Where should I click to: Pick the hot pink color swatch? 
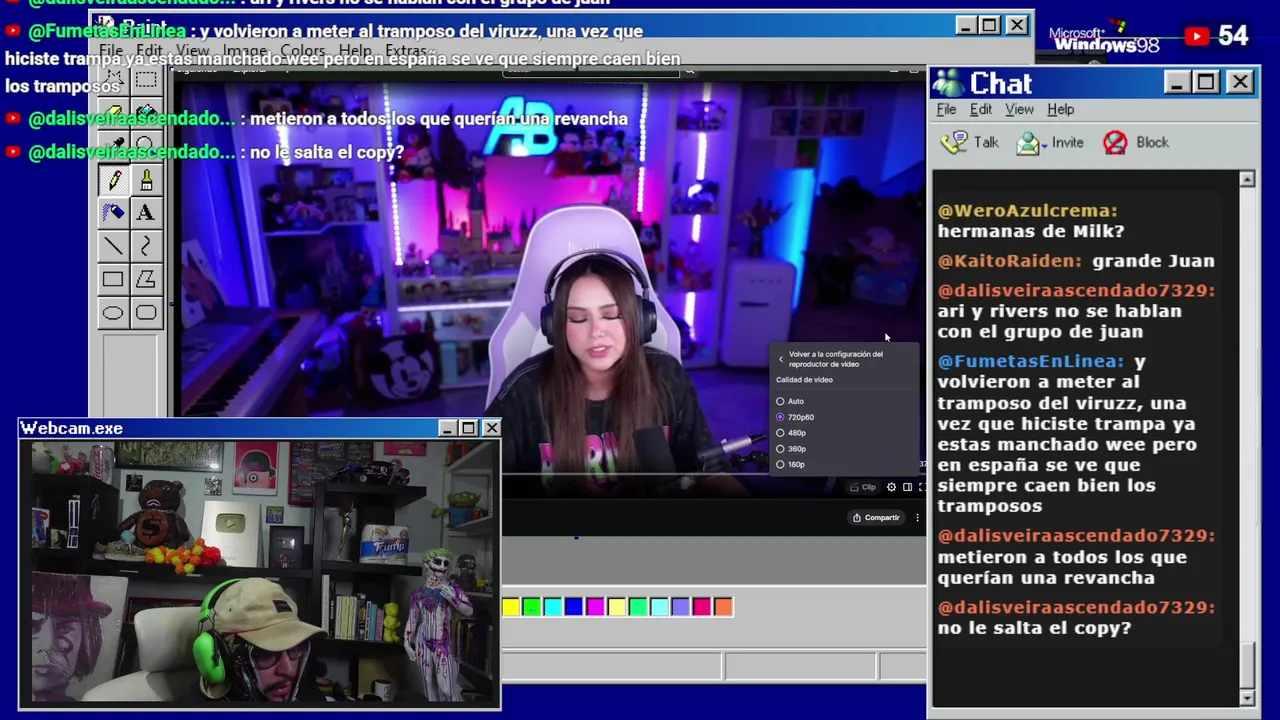coord(702,606)
